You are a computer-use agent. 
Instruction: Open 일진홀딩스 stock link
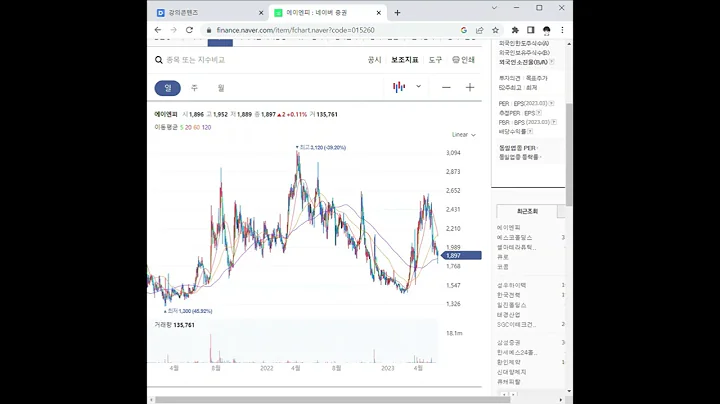pos(512,305)
